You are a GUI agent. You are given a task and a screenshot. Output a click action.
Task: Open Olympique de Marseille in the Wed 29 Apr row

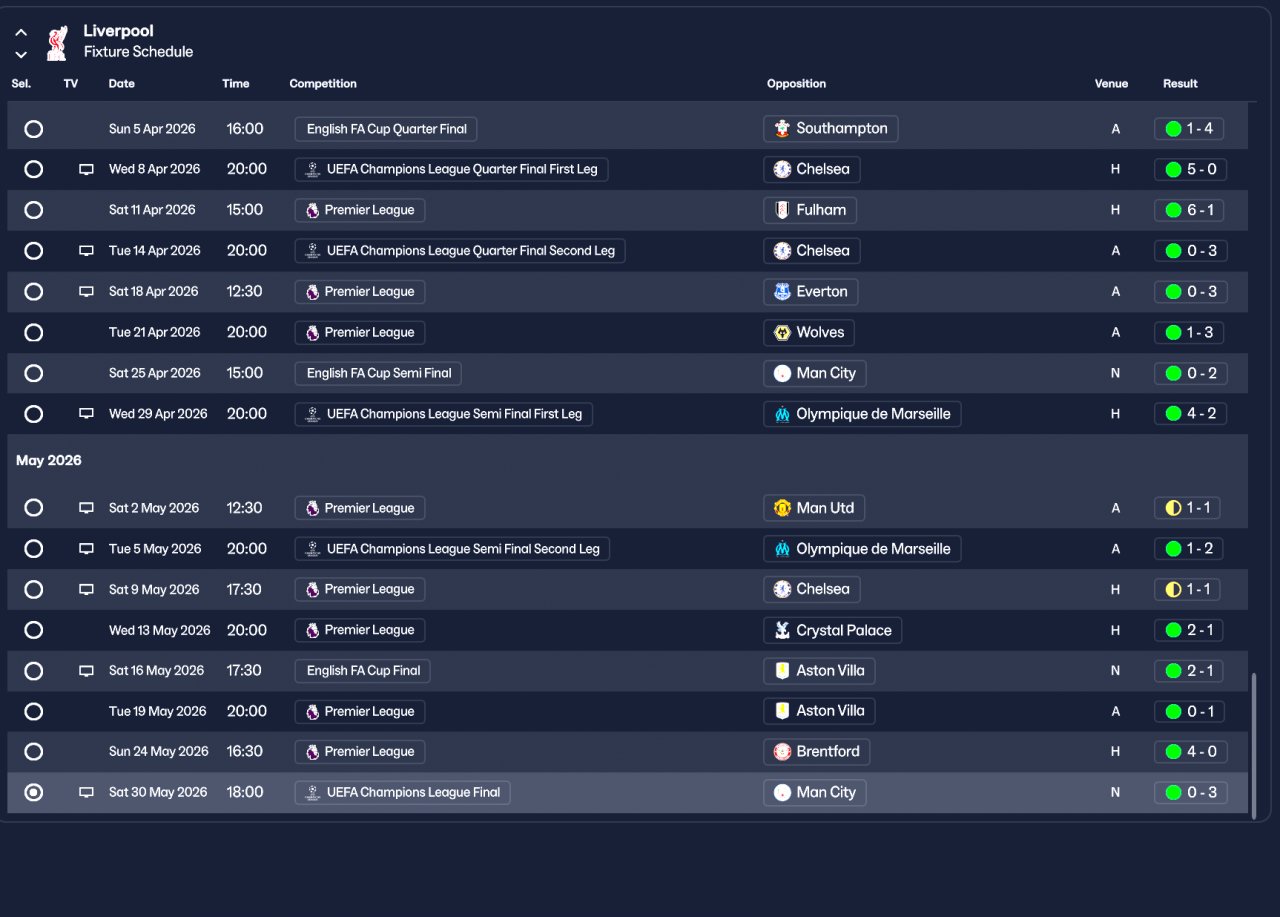pos(862,414)
